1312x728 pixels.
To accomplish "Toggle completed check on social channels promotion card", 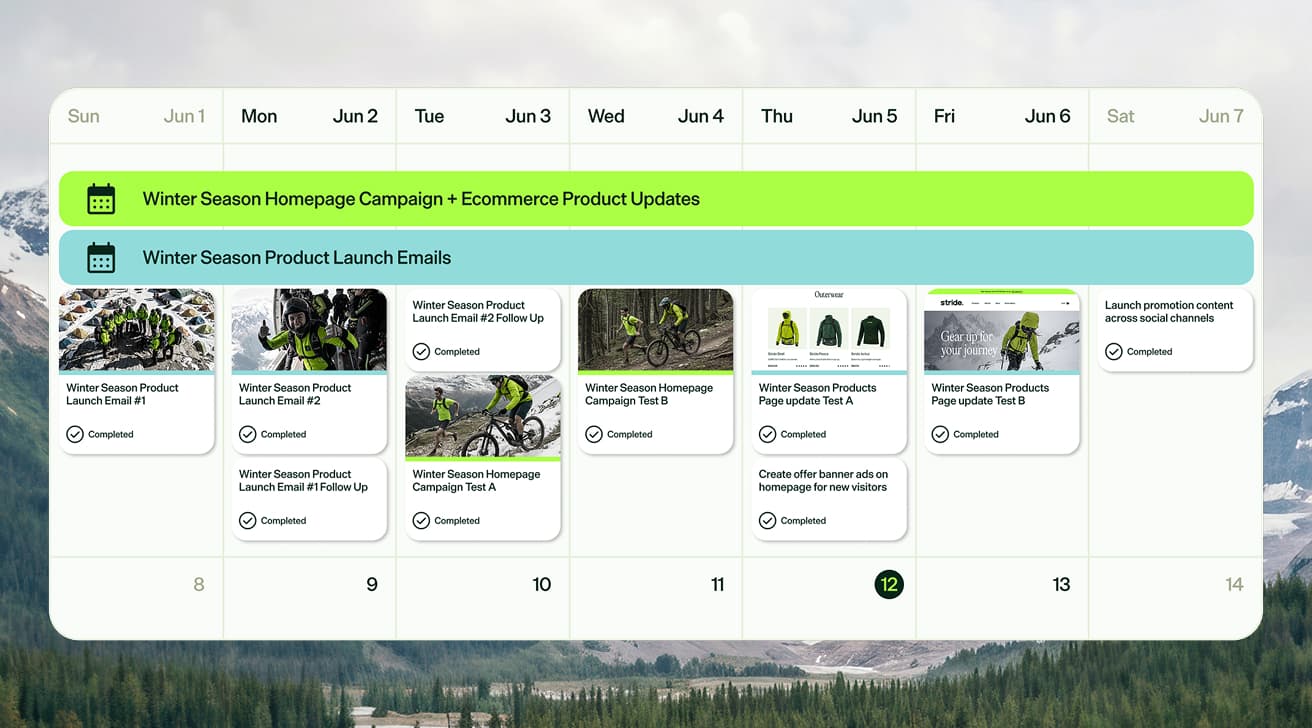I will 1113,352.
